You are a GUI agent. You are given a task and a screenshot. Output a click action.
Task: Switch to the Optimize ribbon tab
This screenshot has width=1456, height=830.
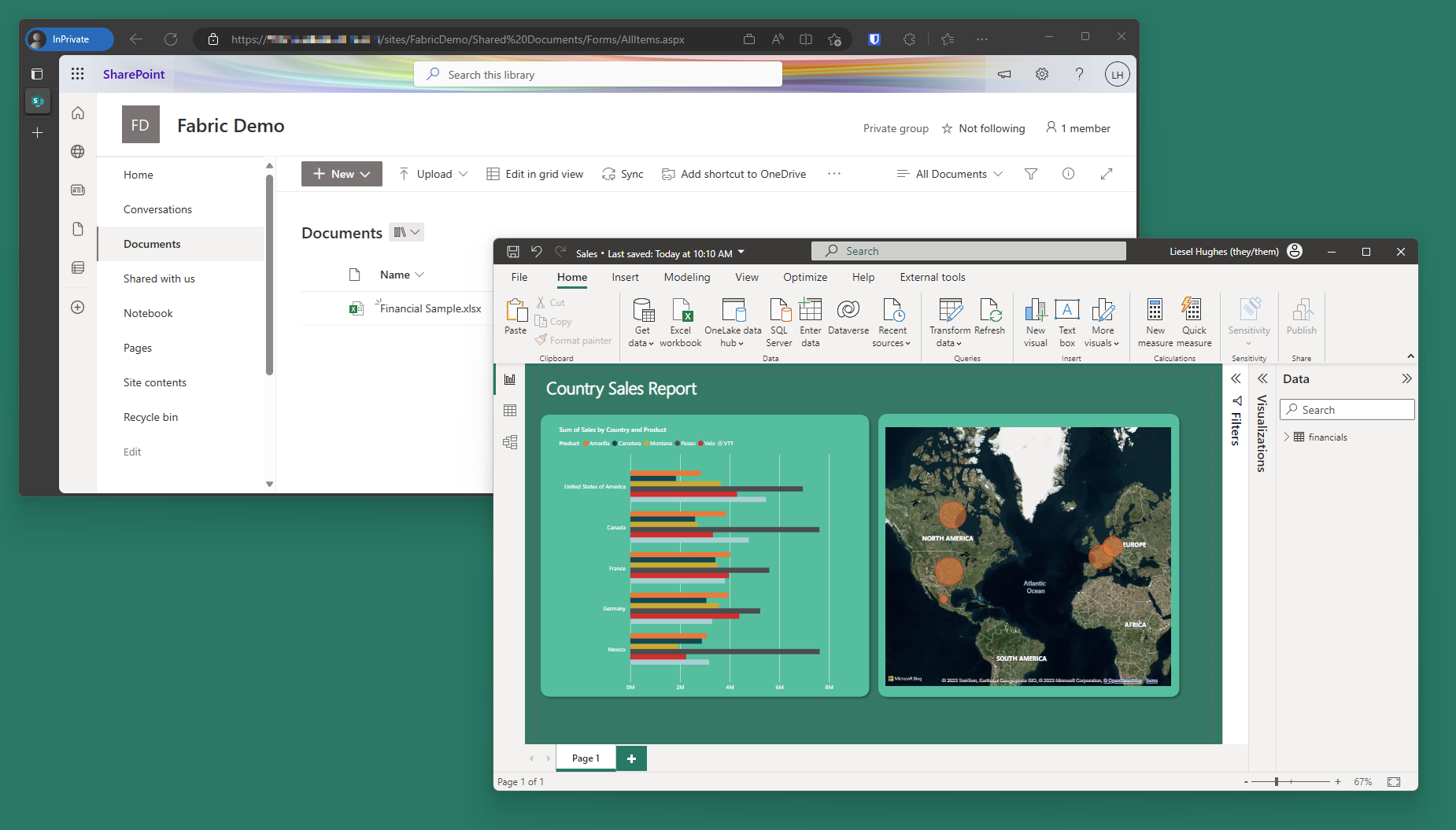[x=805, y=277]
